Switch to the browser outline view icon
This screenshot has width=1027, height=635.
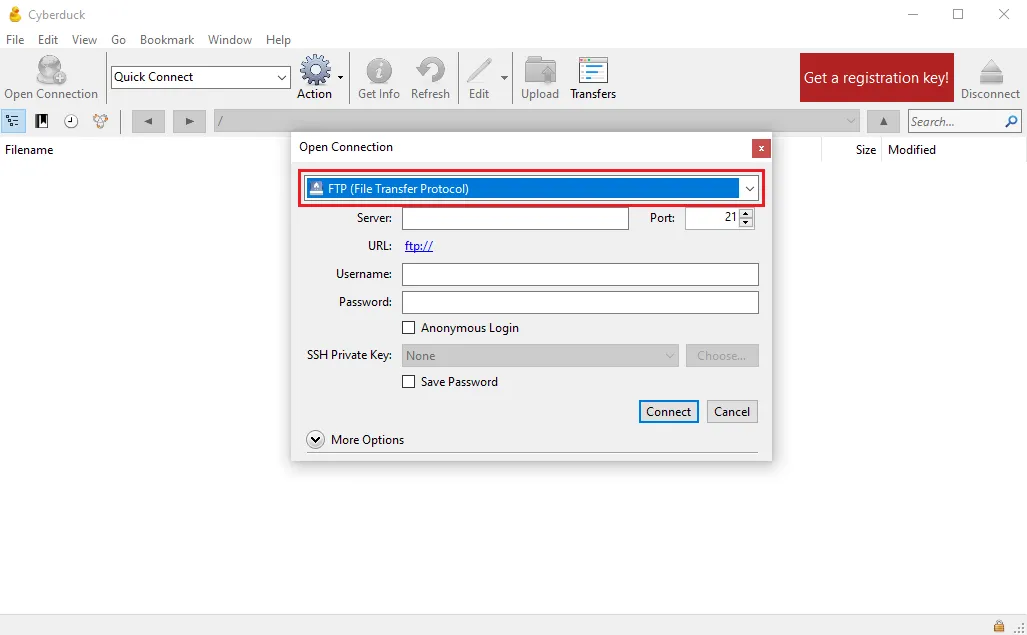pyautogui.click(x=12, y=121)
